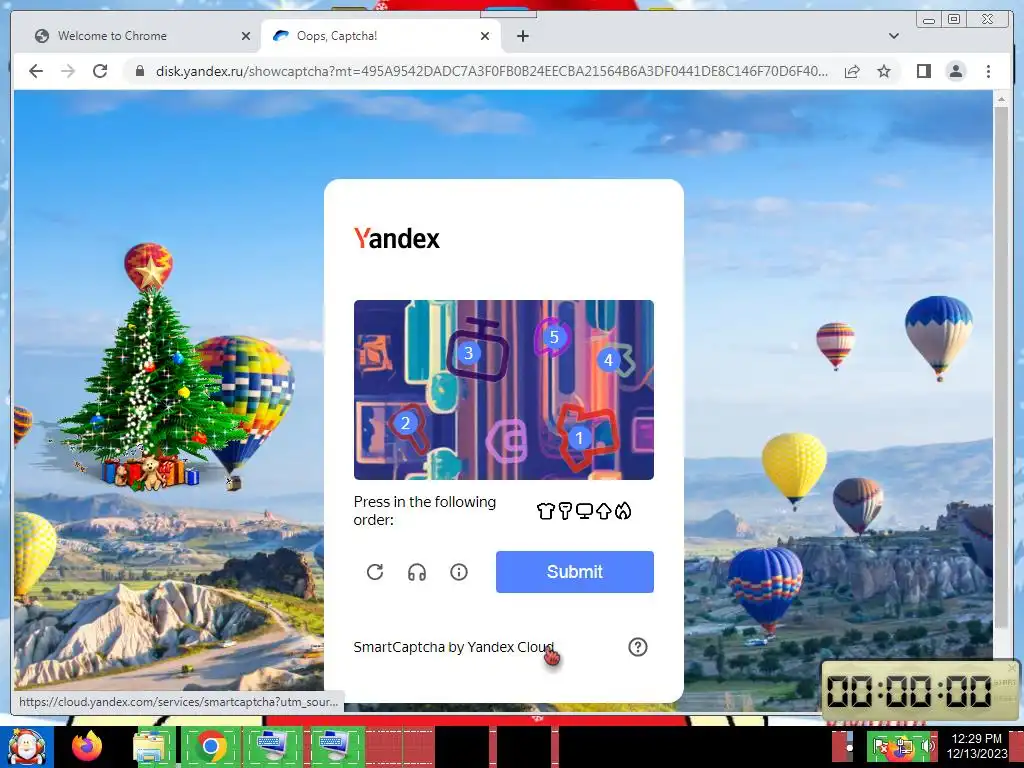The height and width of the screenshot is (768, 1024).
Task: Open captcha info circle icon
Action: tap(459, 572)
